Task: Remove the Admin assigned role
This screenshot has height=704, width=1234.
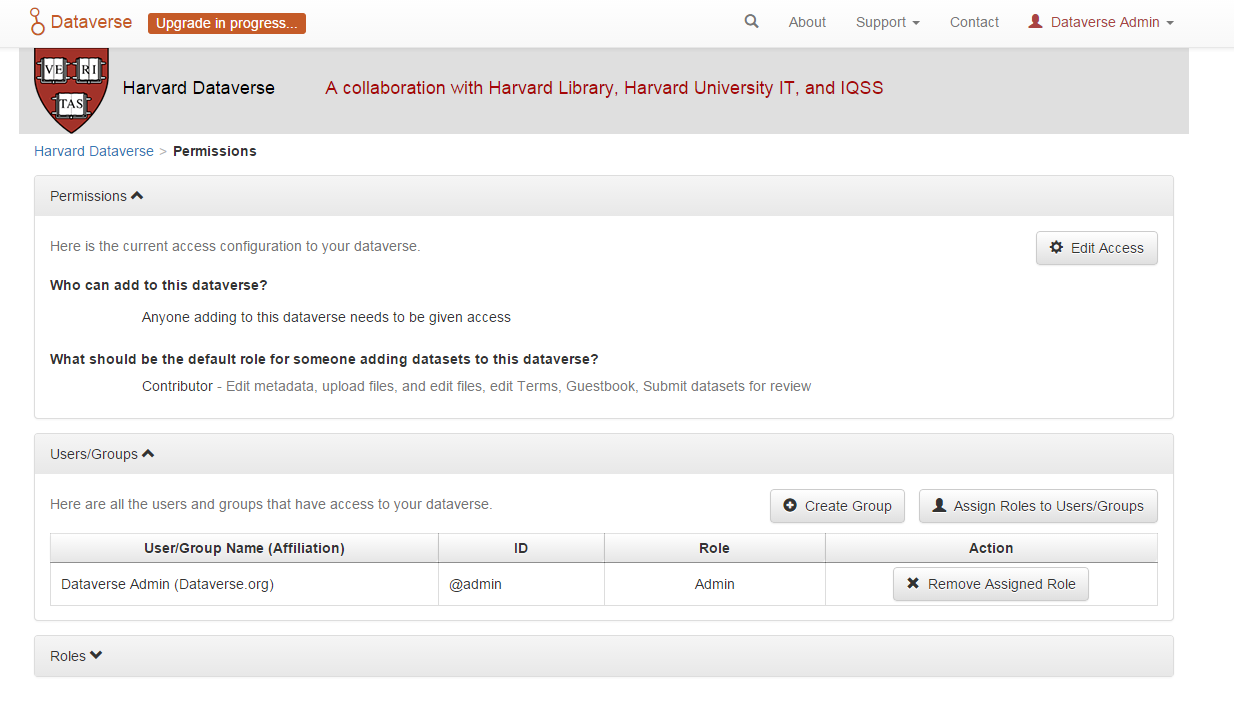Action: tap(990, 583)
